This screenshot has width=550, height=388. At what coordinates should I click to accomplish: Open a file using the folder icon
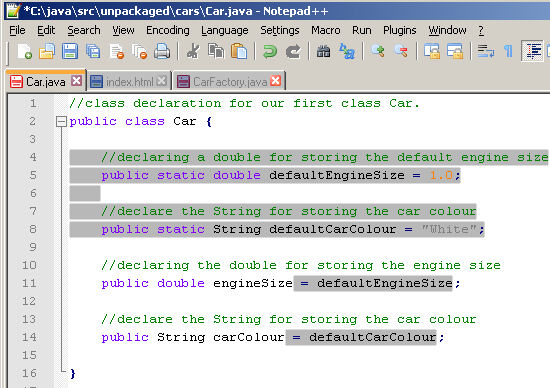click(x=47, y=52)
